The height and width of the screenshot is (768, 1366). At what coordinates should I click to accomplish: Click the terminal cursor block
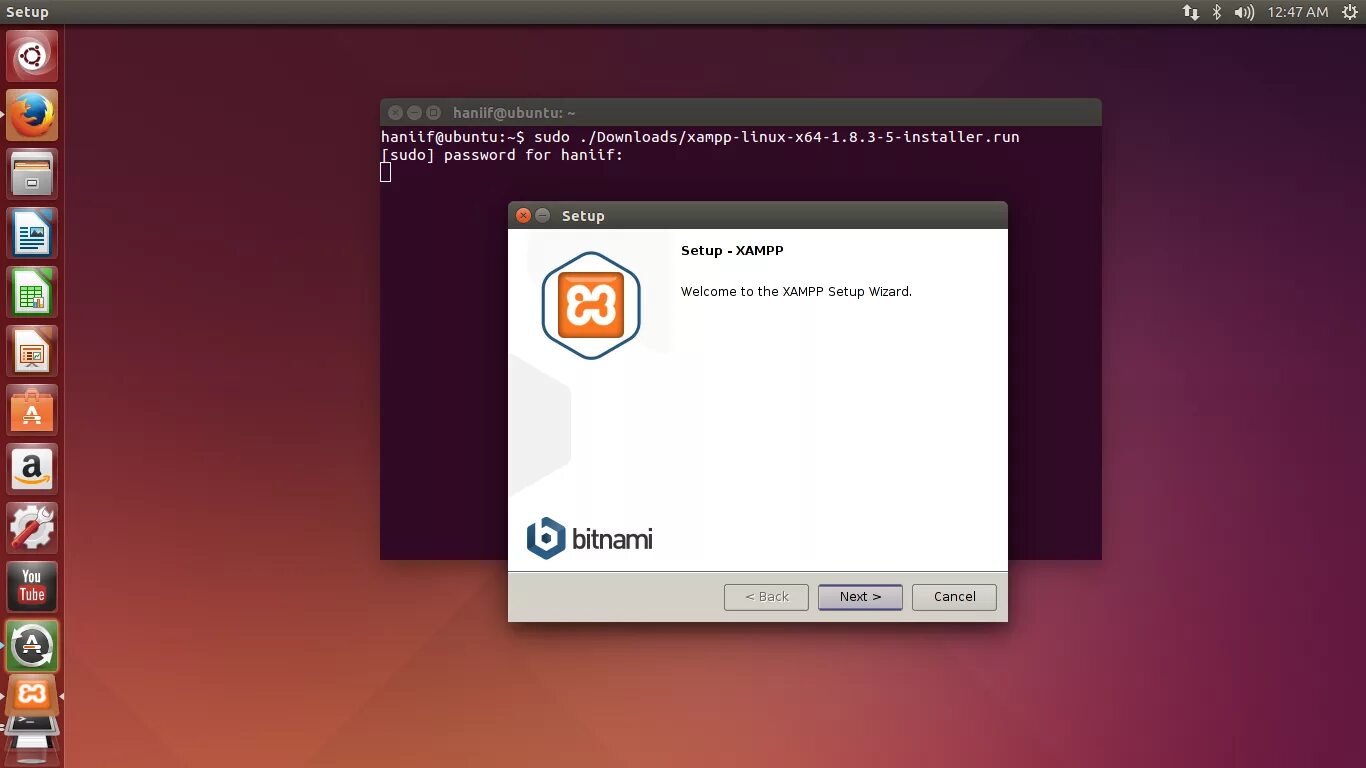click(386, 172)
